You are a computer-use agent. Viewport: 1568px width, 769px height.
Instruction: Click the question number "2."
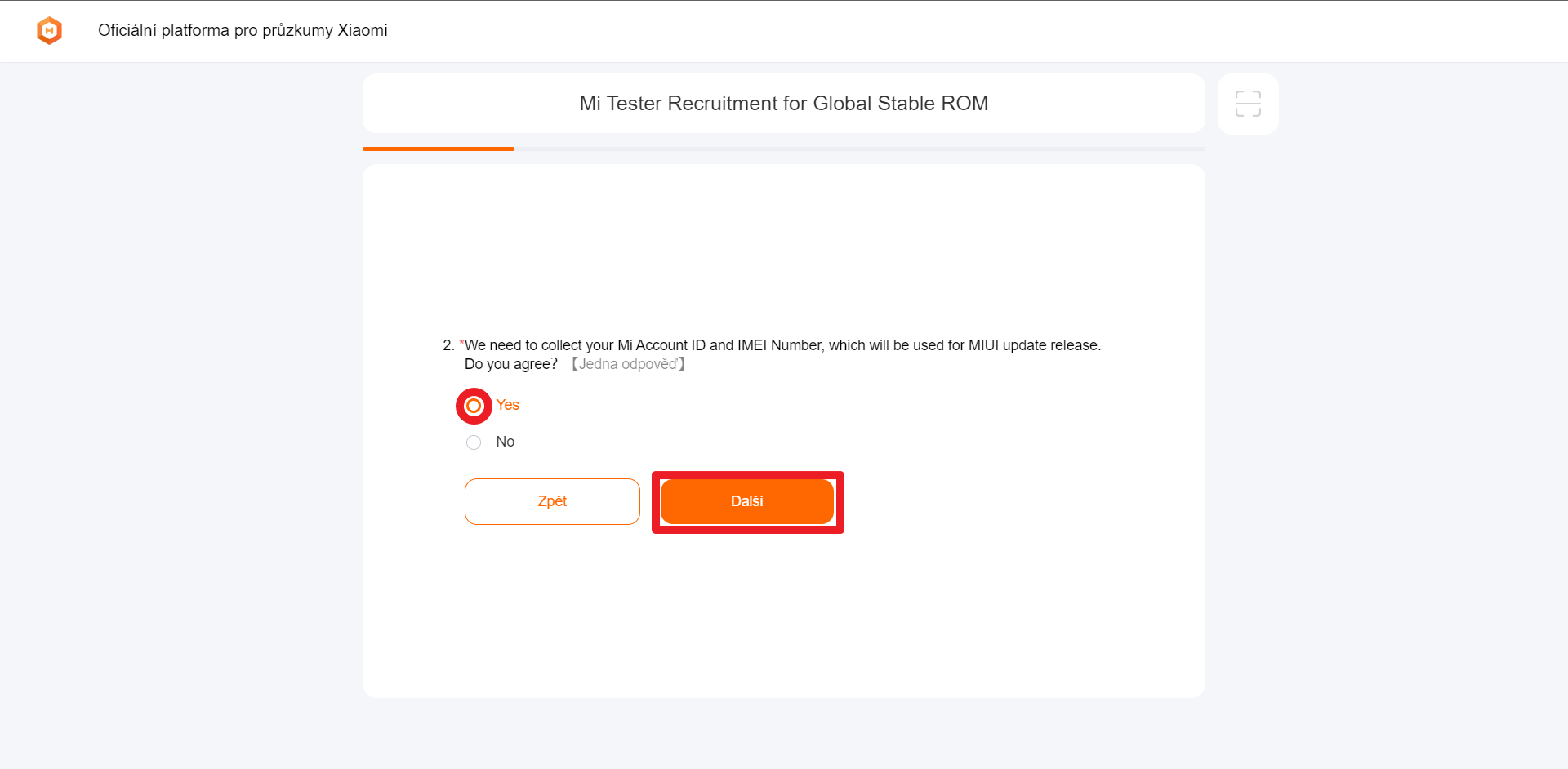(448, 345)
